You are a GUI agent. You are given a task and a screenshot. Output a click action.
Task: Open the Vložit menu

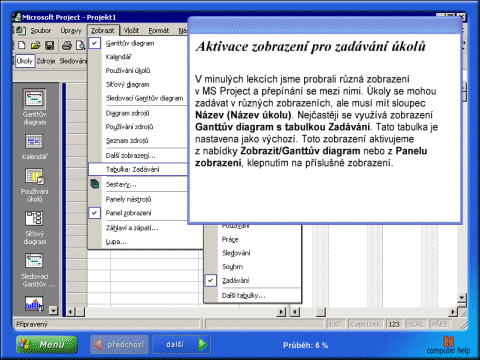pyautogui.click(x=131, y=31)
